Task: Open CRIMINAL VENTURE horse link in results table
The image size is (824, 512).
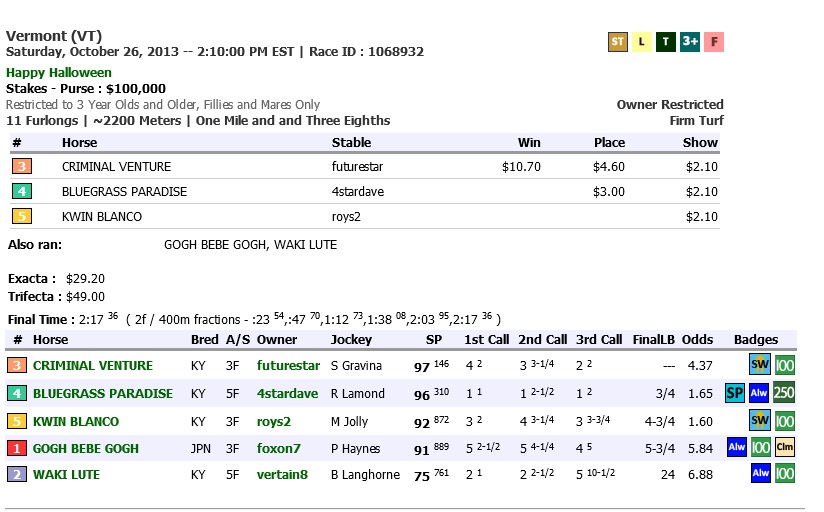Action: [x=93, y=366]
